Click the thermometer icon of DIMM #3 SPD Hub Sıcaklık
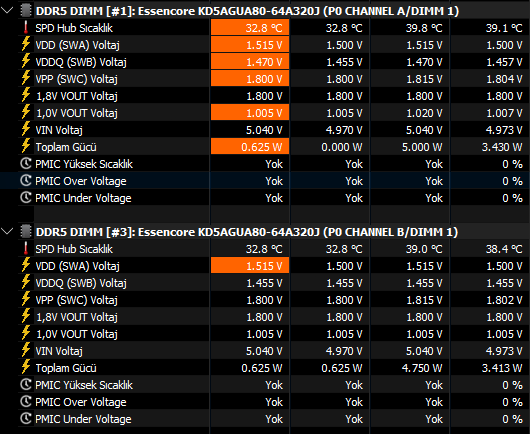The image size is (530, 434). coord(26,248)
